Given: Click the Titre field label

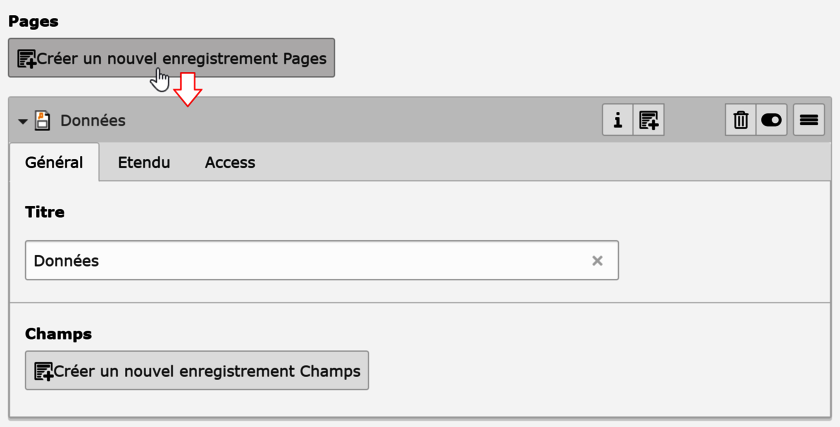Looking at the screenshot, I should pyautogui.click(x=44, y=213).
